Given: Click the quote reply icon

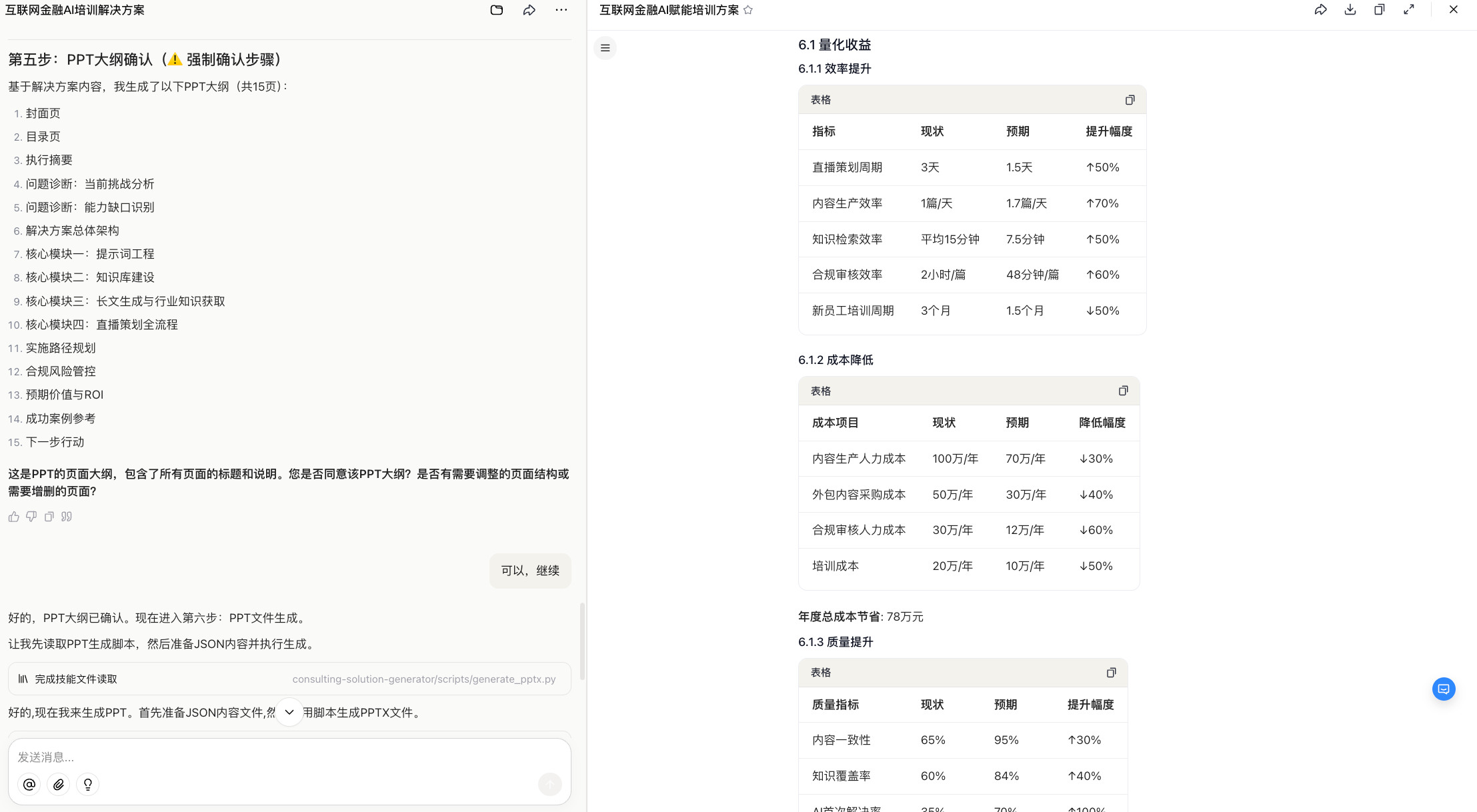Looking at the screenshot, I should pos(67,517).
